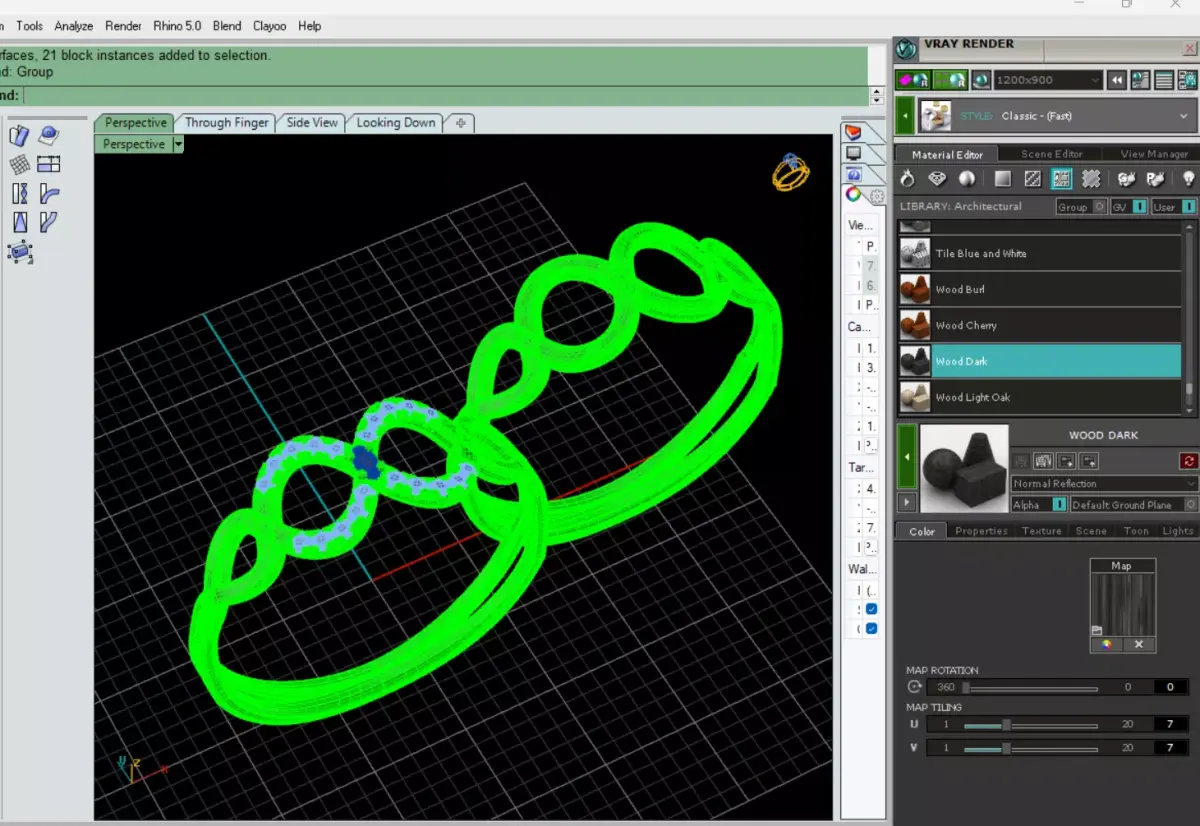Select the hatched square library icon
The height and width of the screenshot is (826, 1200).
(x=1033, y=179)
